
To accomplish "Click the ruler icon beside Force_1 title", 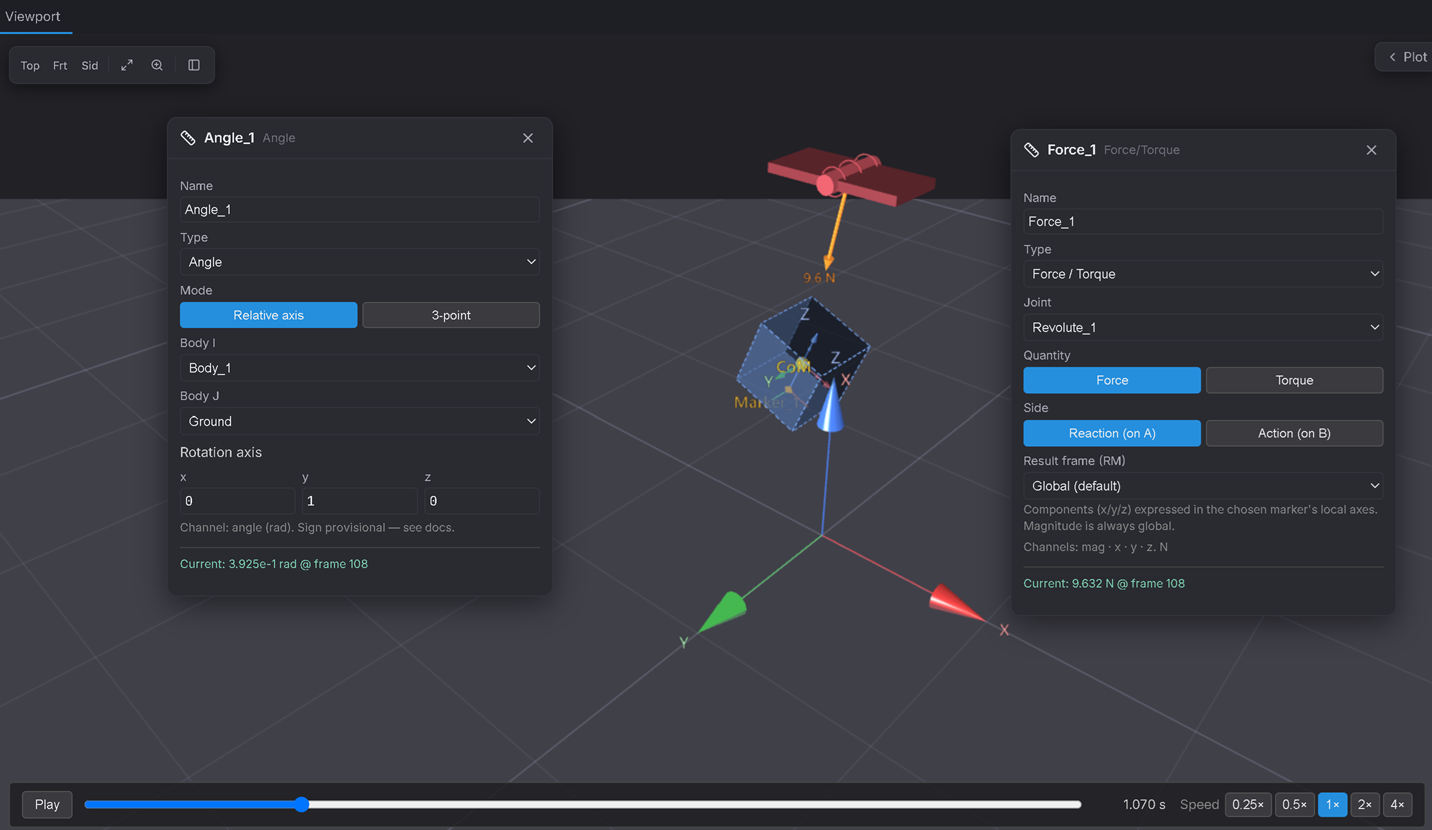I will point(1031,150).
